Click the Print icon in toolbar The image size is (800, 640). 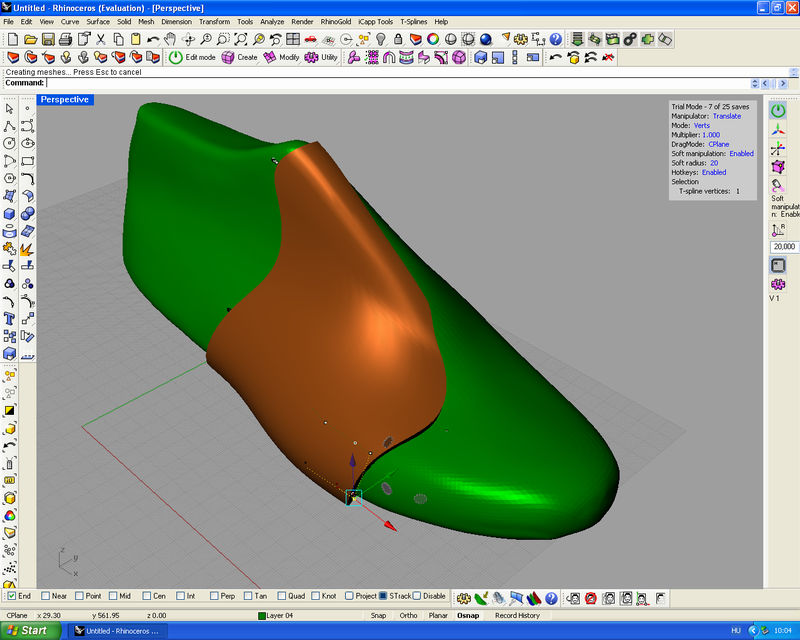[64, 39]
